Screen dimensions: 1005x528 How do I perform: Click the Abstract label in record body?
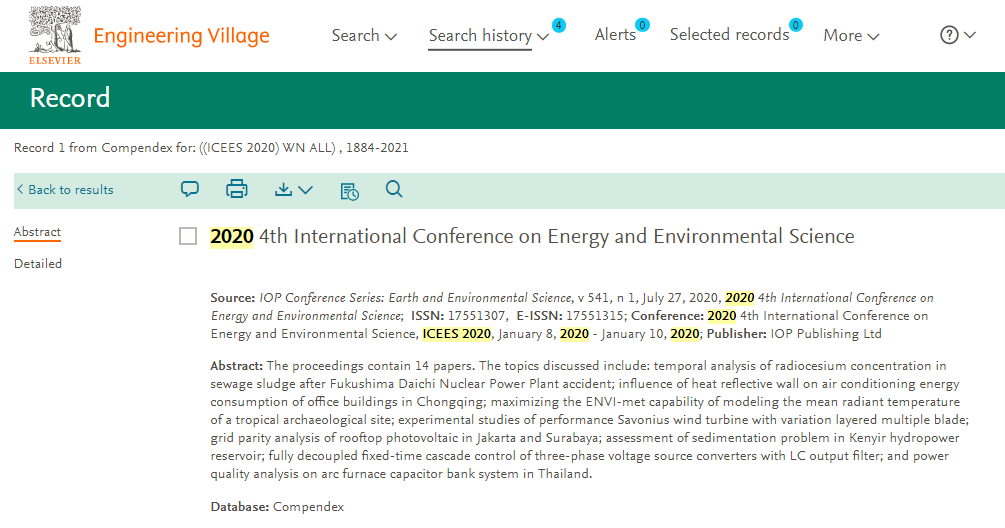pos(237,366)
